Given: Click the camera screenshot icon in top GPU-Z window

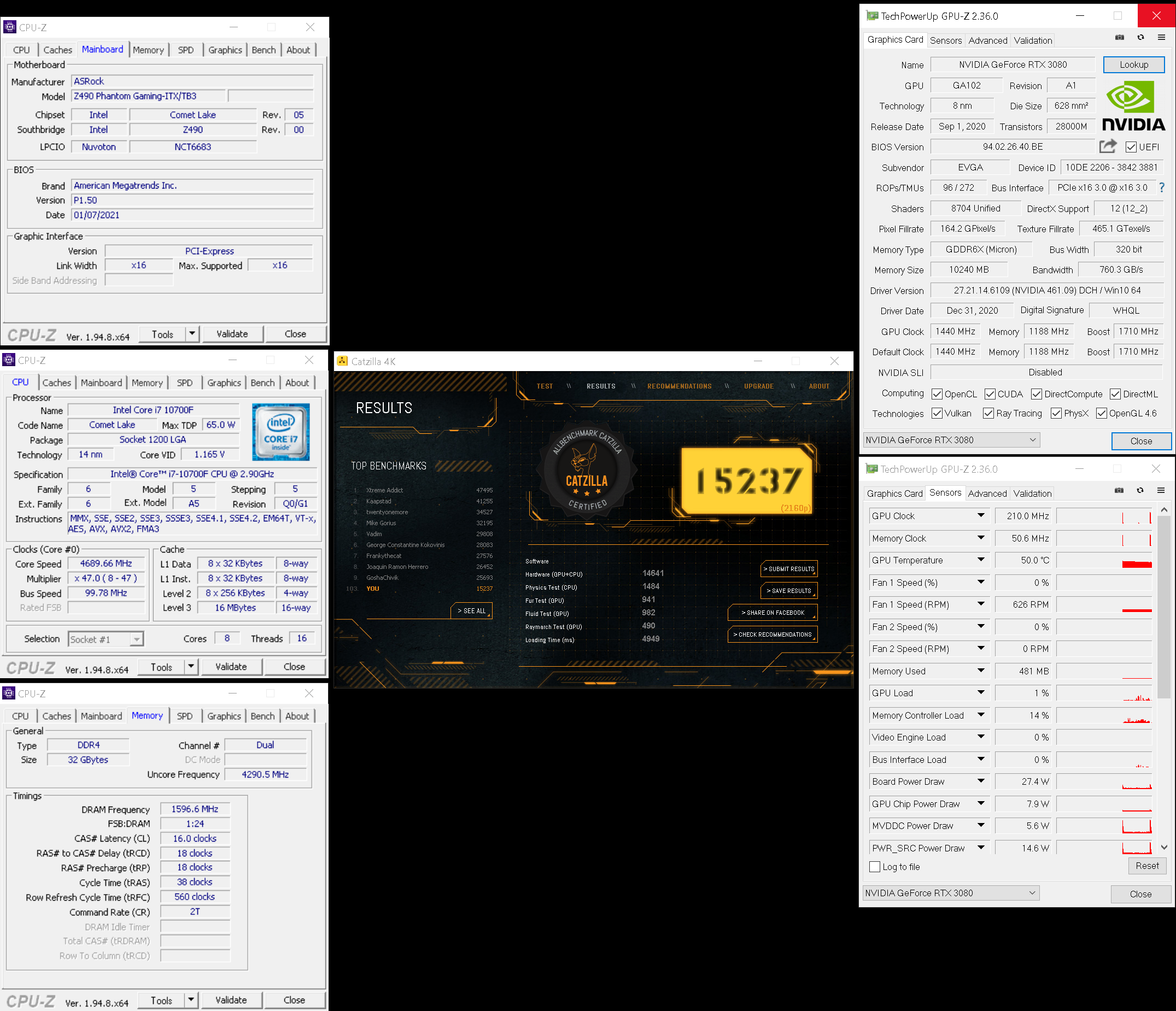Looking at the screenshot, I should point(1119,38).
